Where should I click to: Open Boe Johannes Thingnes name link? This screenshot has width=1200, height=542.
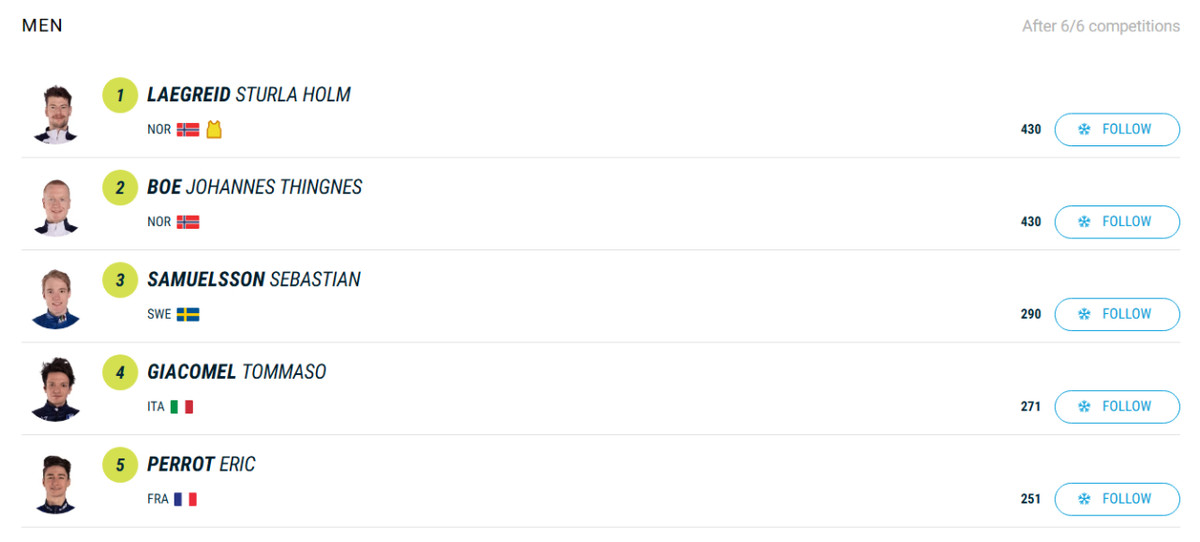(254, 187)
